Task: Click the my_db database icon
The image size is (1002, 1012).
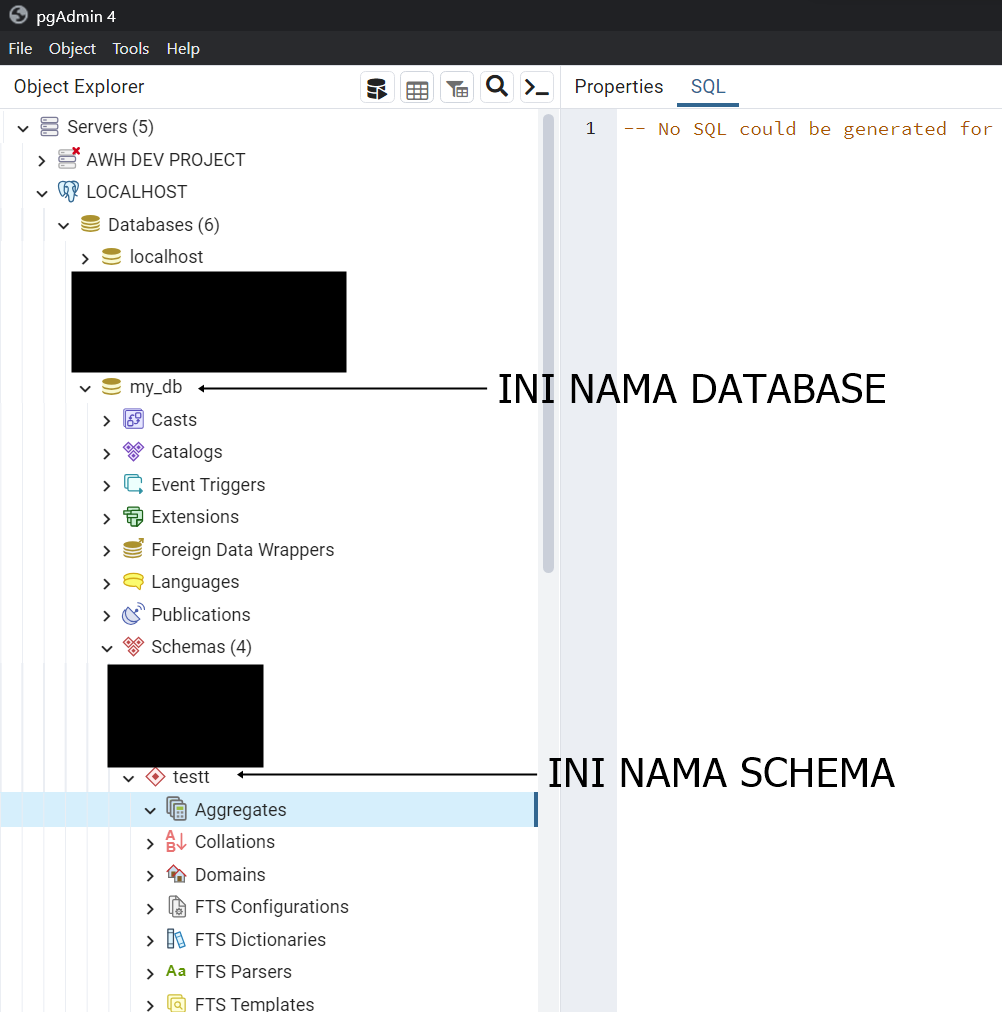Action: 112,387
